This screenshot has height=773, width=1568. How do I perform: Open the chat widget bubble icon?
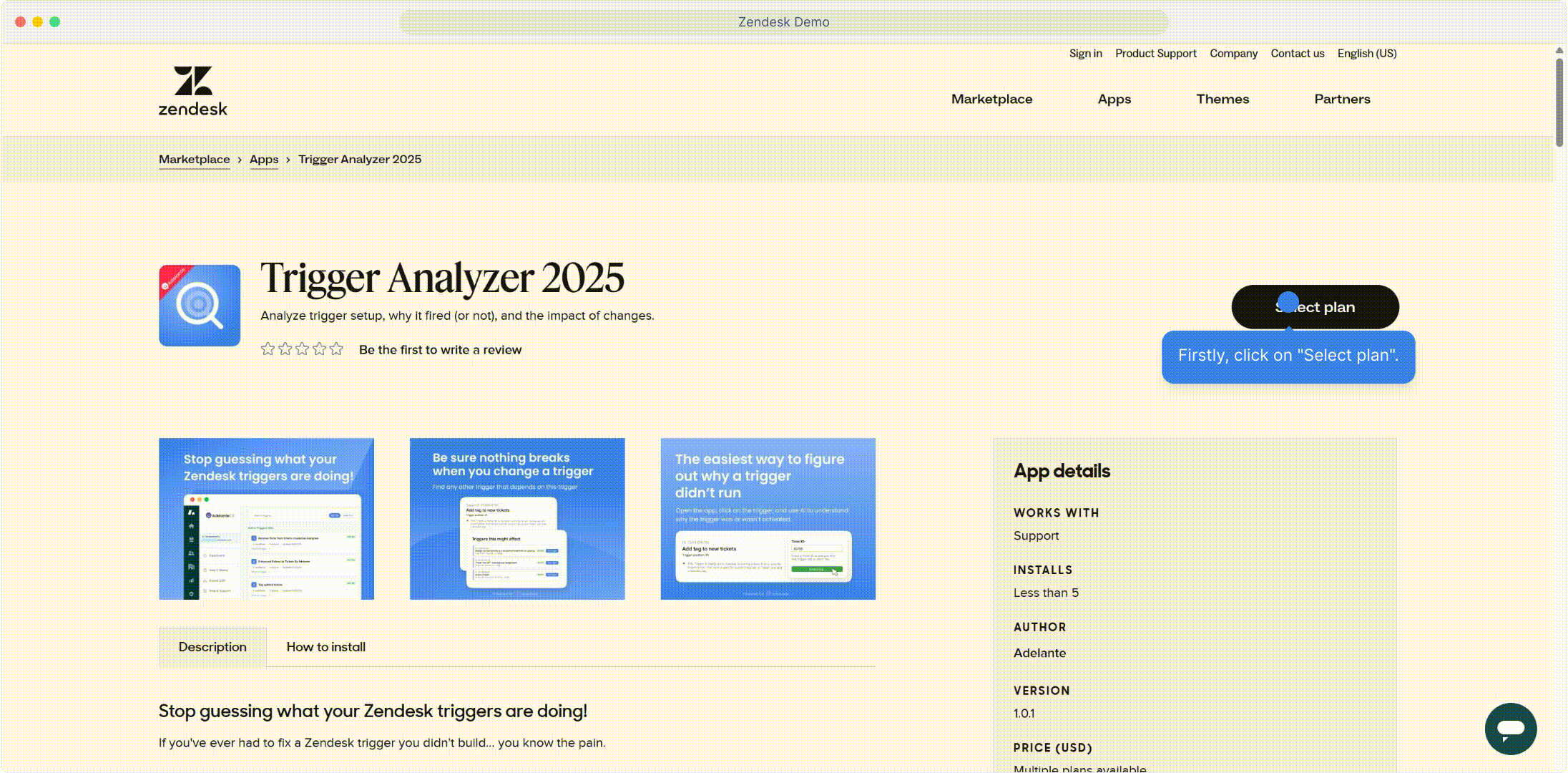(1511, 729)
